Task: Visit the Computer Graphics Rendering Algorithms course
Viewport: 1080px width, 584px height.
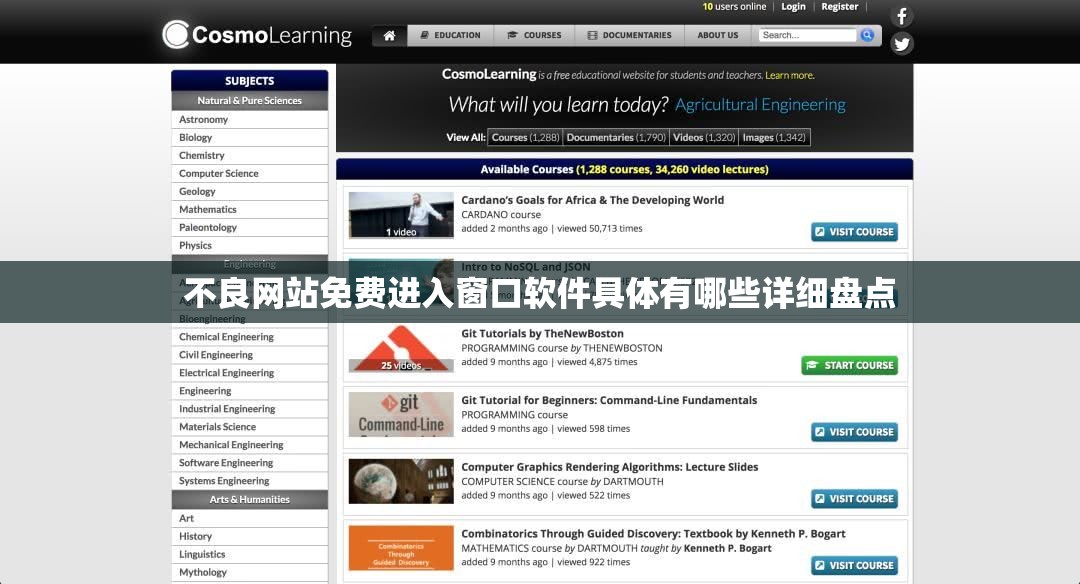Action: [855, 499]
